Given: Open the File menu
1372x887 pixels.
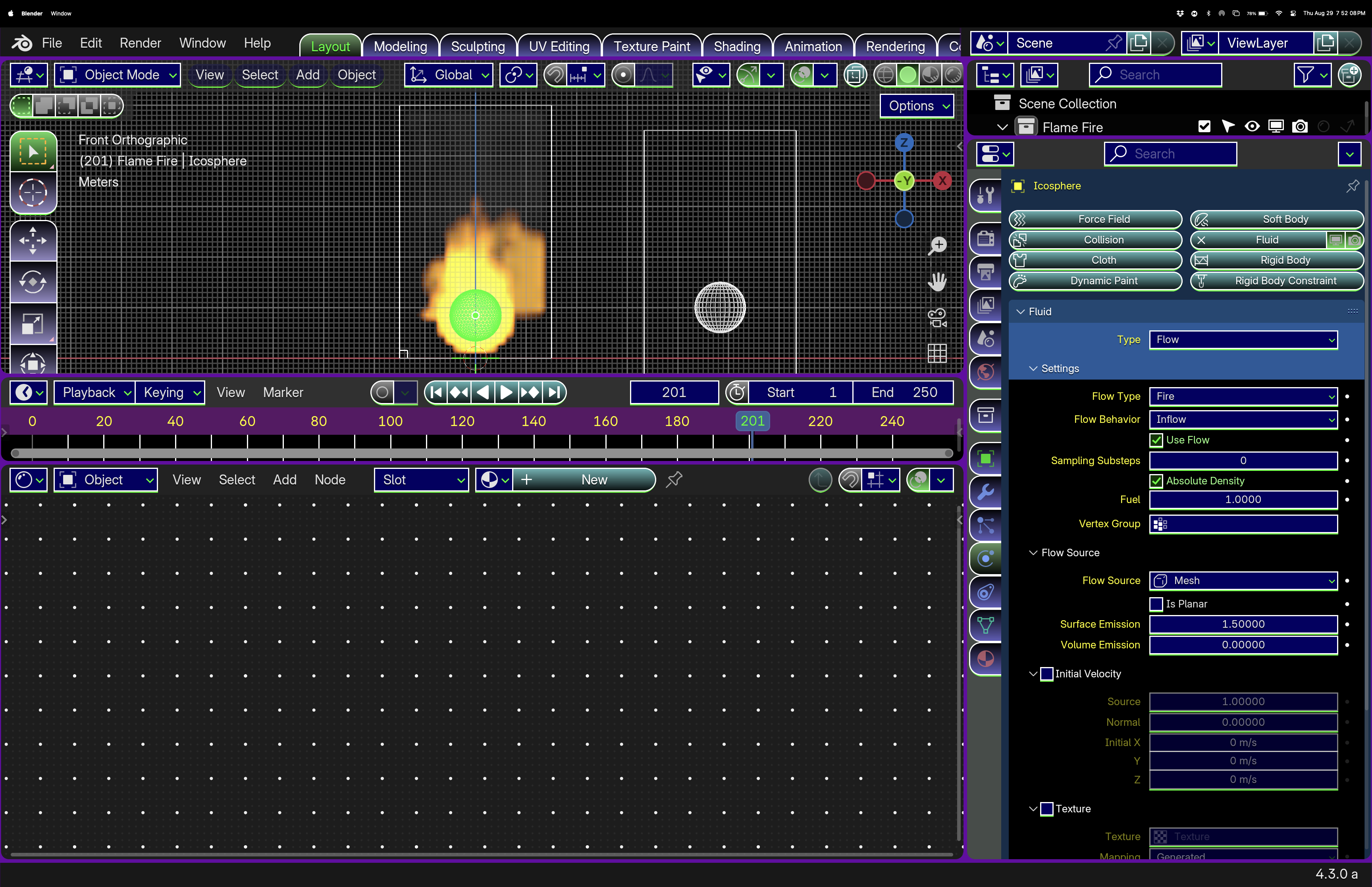Looking at the screenshot, I should [x=51, y=43].
